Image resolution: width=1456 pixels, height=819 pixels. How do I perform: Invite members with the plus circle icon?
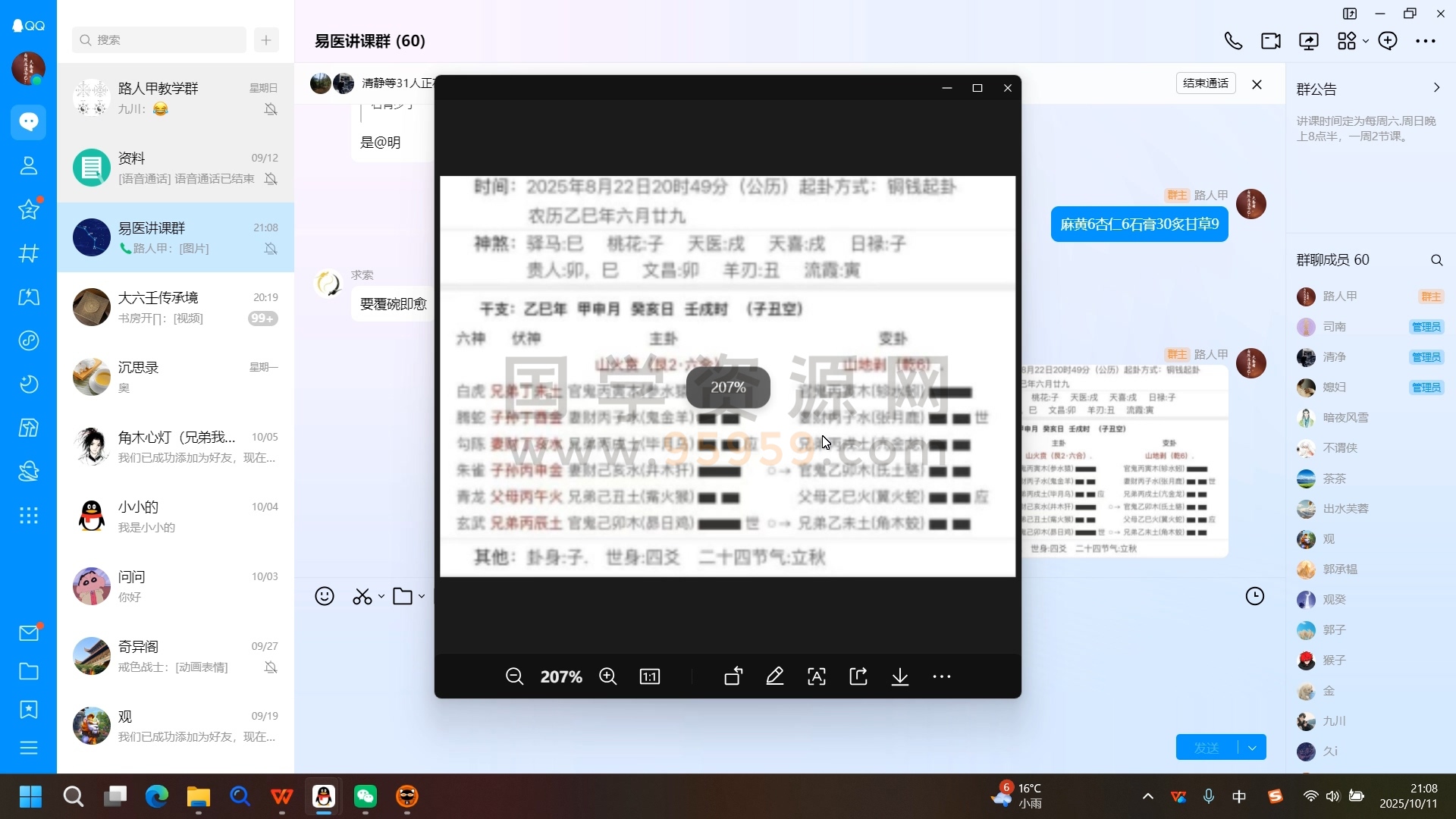[1388, 41]
